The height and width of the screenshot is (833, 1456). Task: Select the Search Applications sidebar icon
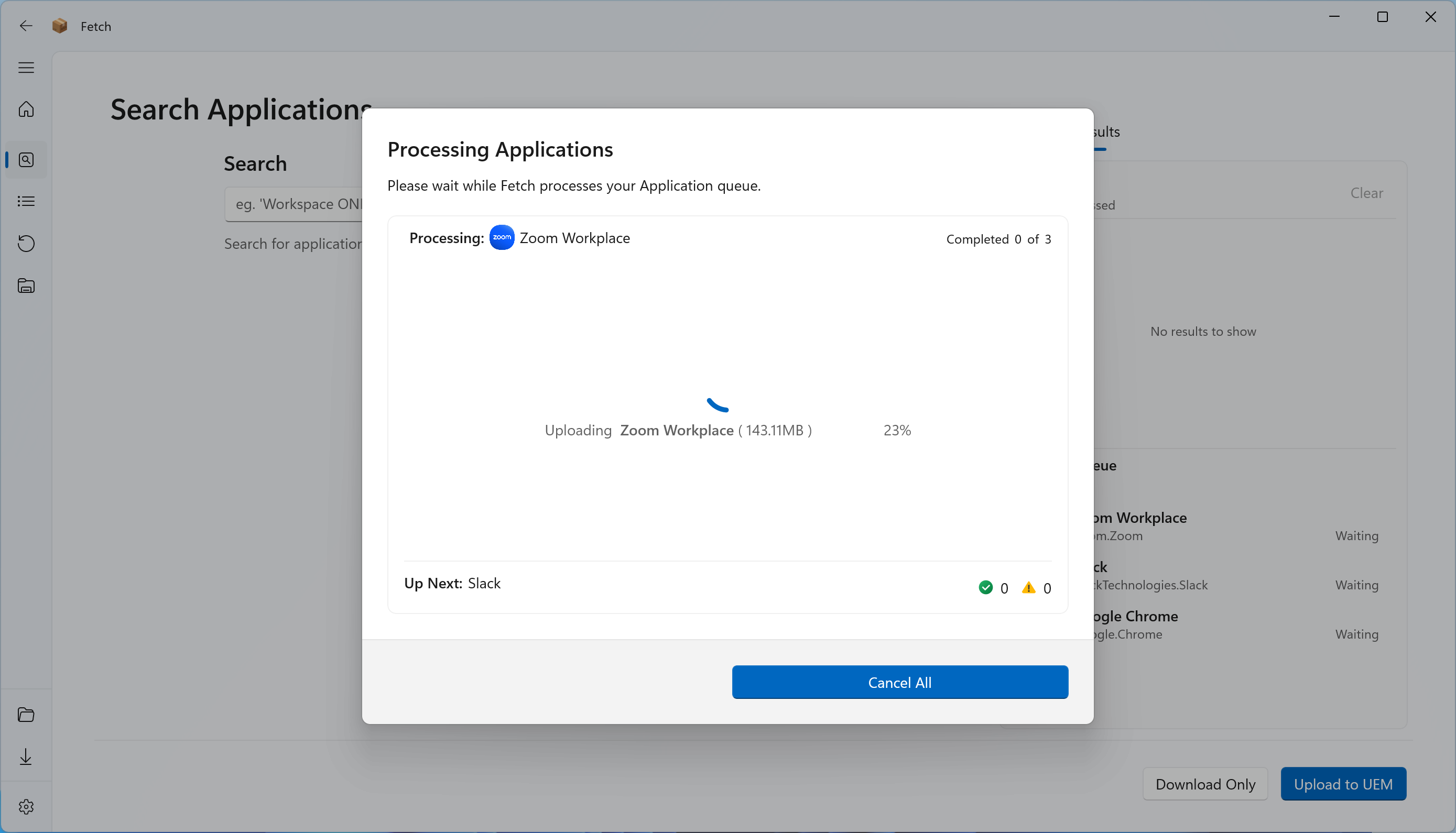coord(26,160)
